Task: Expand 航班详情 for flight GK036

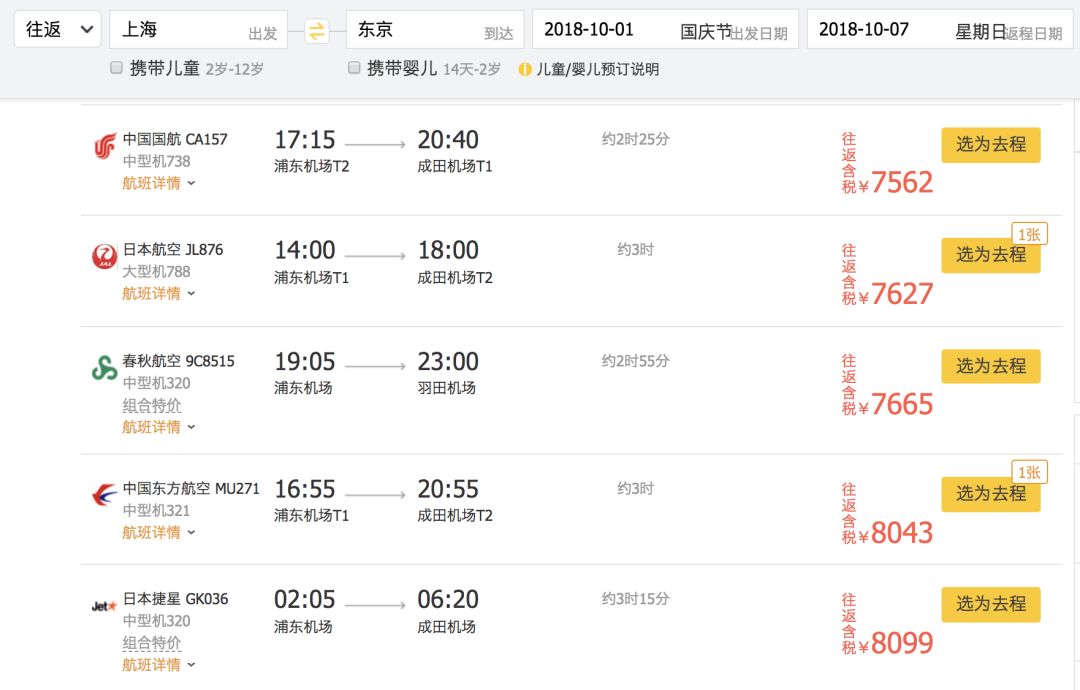Action: click(x=150, y=664)
